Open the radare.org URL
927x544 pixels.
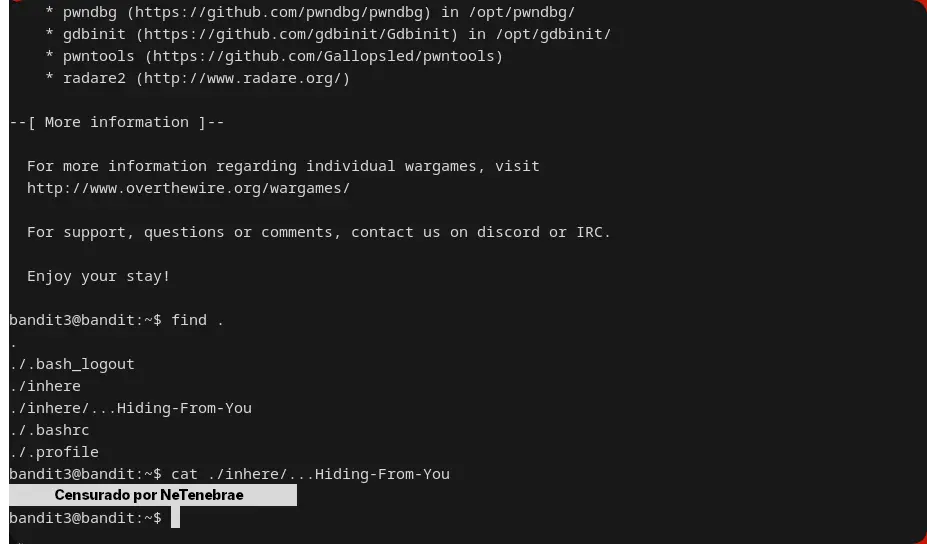243,78
